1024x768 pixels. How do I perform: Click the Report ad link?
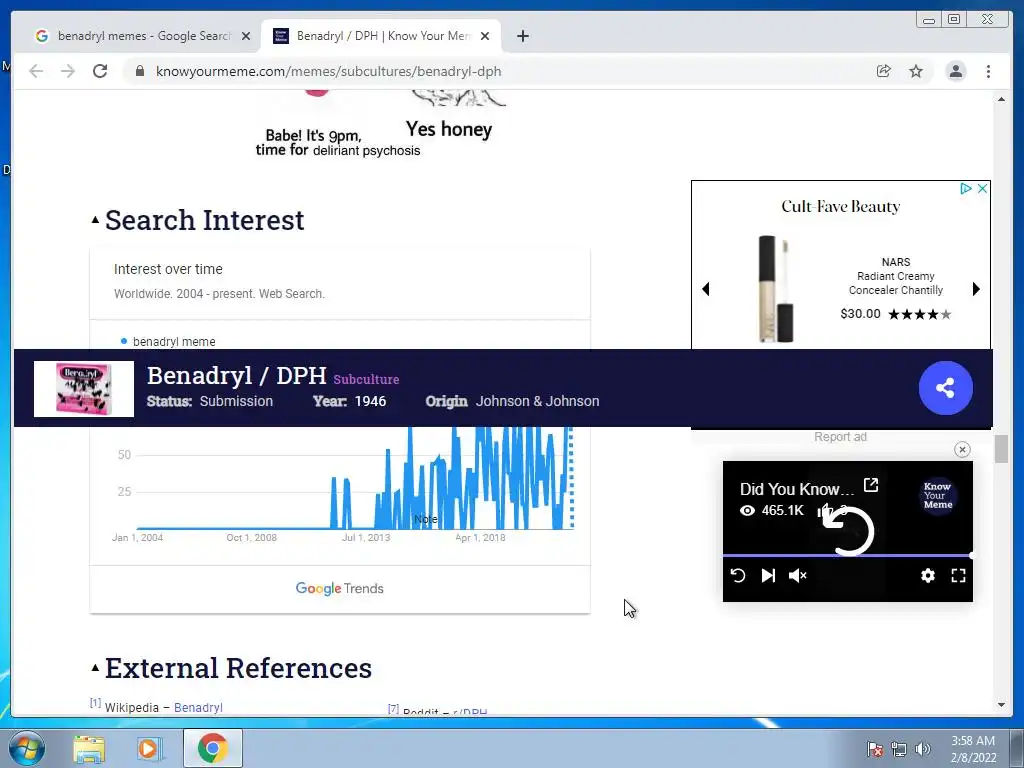click(840, 437)
